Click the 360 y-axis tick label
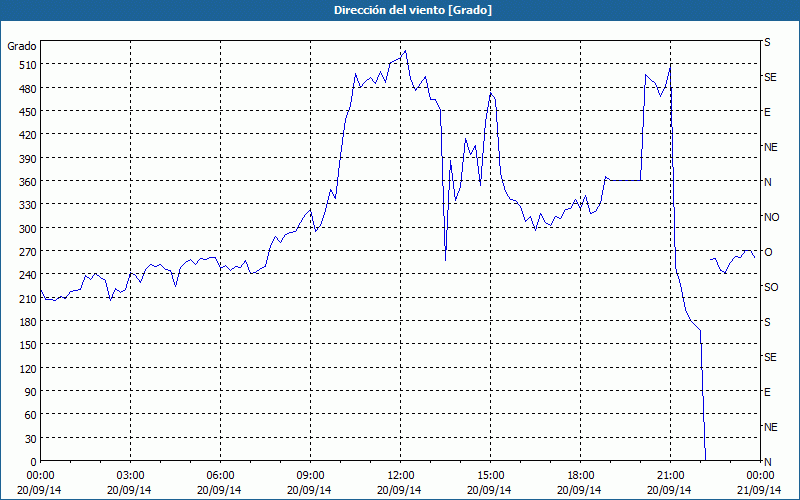The height and width of the screenshot is (500, 800). click(28, 182)
